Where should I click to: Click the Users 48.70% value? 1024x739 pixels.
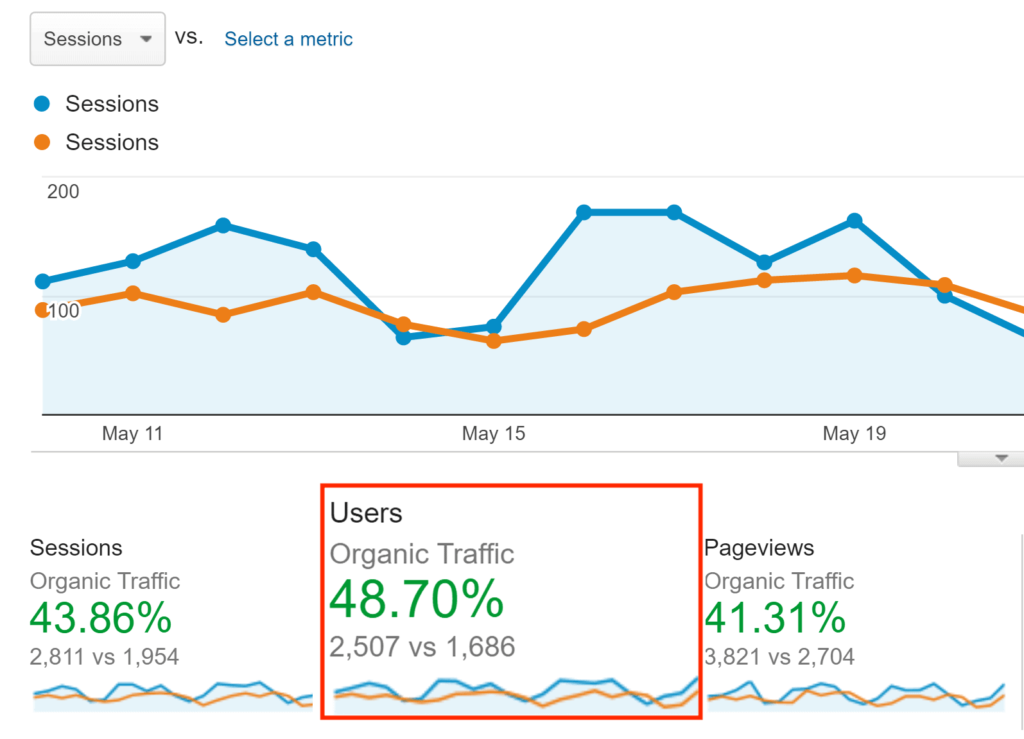[x=416, y=600]
